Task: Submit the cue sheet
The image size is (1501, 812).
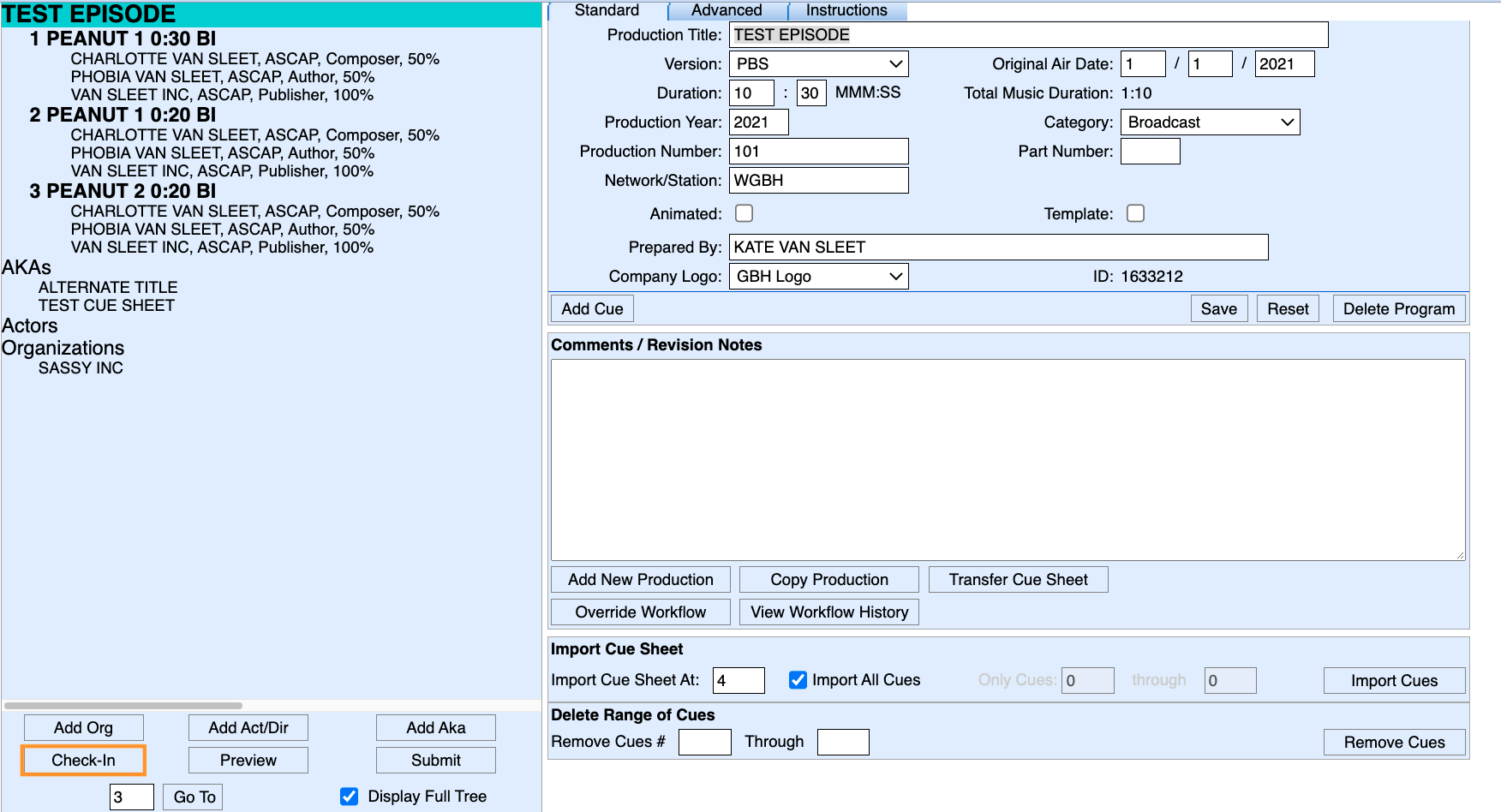Action: click(436, 761)
